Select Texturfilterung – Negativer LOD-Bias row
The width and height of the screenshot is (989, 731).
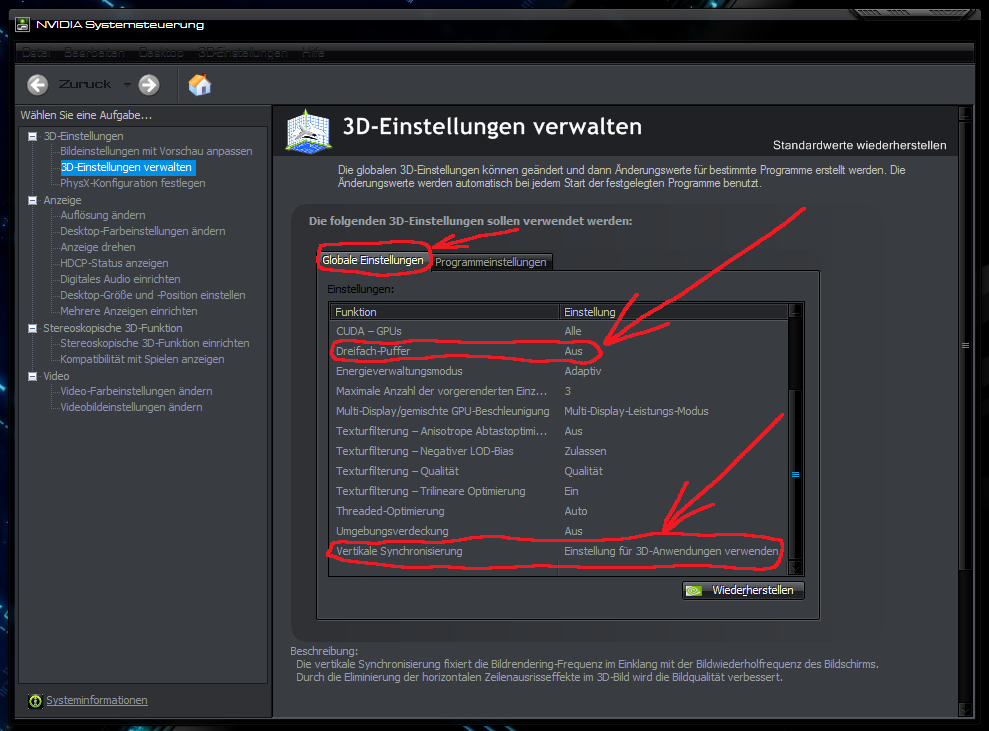coord(559,452)
